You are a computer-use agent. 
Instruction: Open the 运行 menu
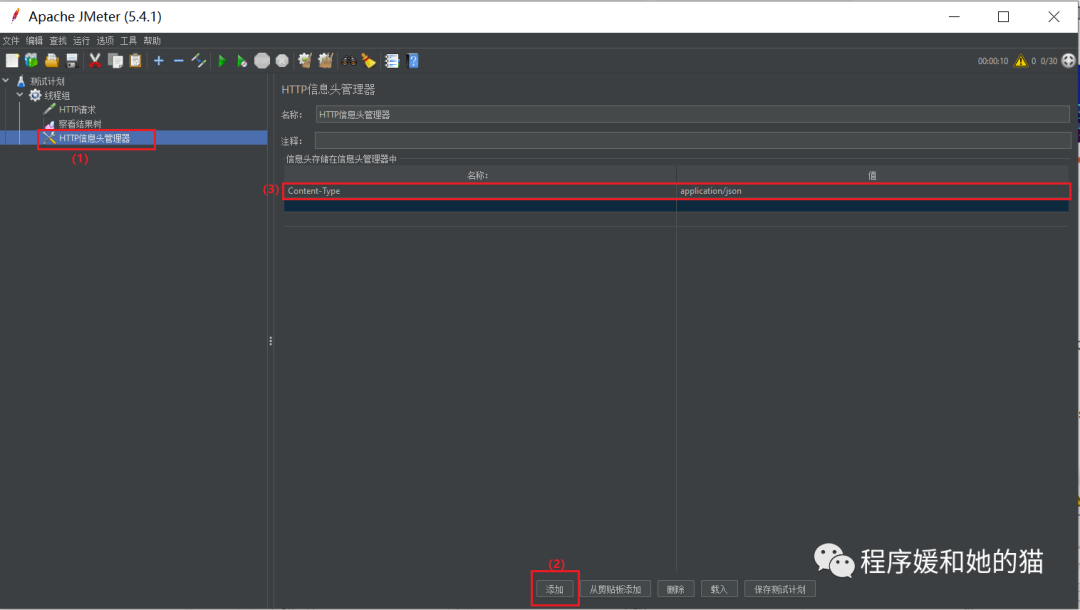[x=81, y=41]
